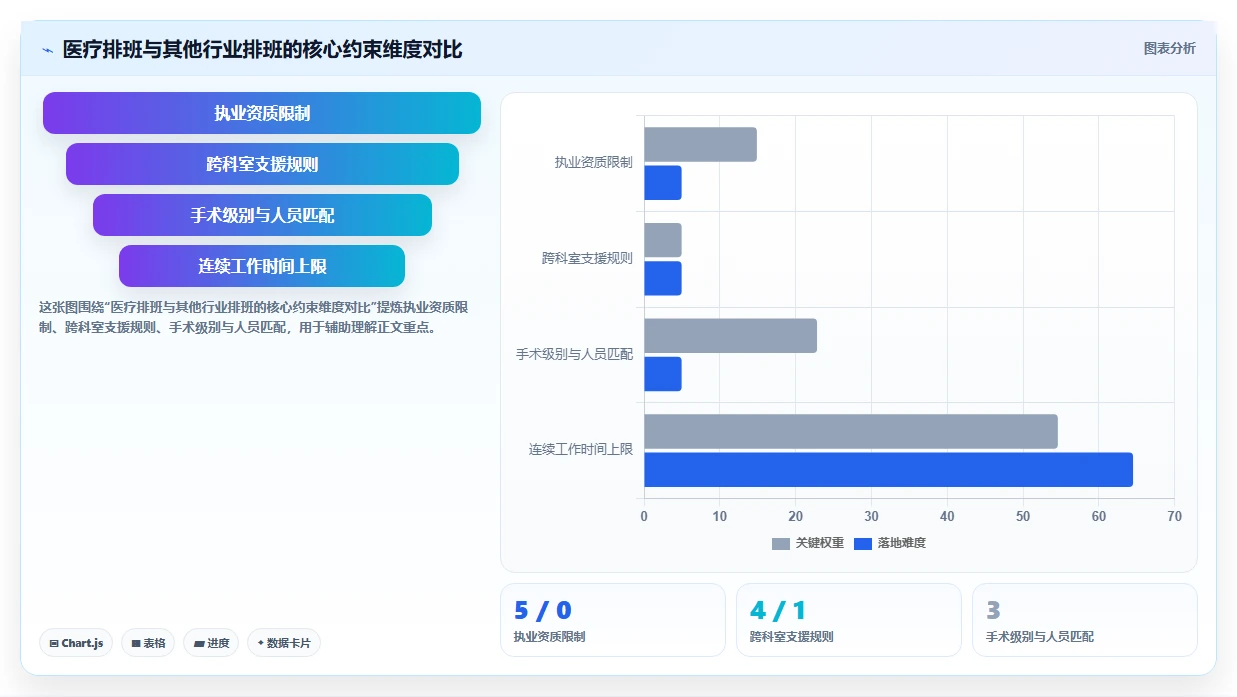Select the 连续工作时间上限 funnel bar
1237x697 pixels.
coord(262,266)
